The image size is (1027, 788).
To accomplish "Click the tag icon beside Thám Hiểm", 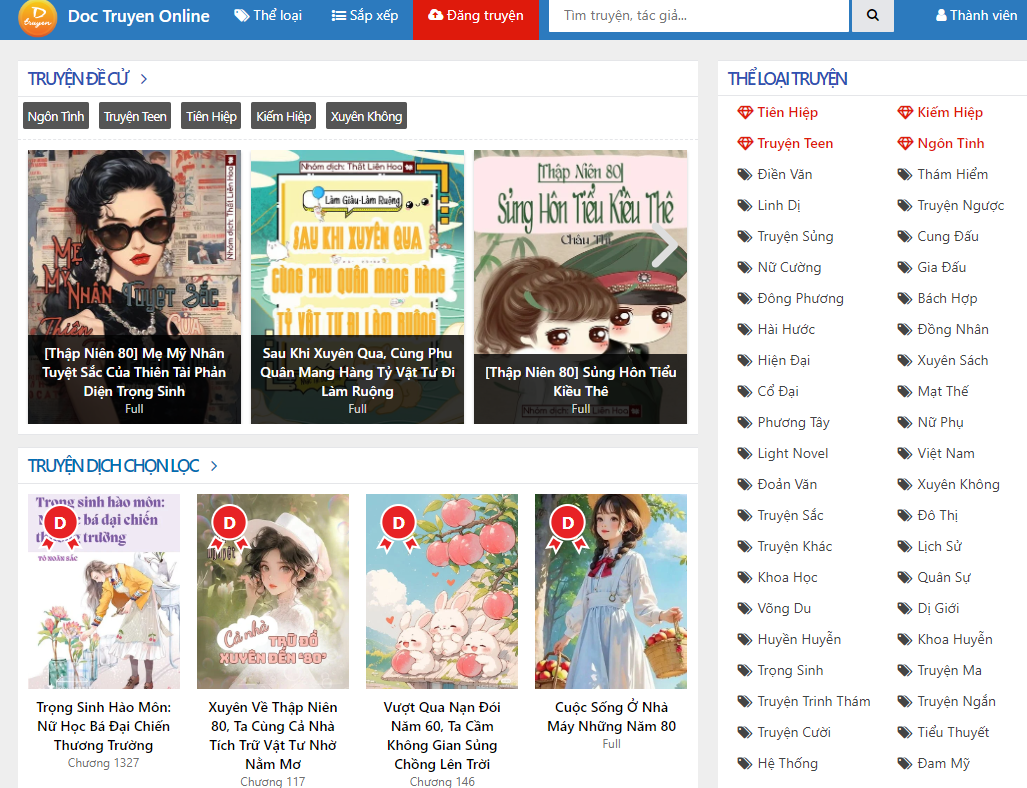I will pyautogui.click(x=905, y=174).
